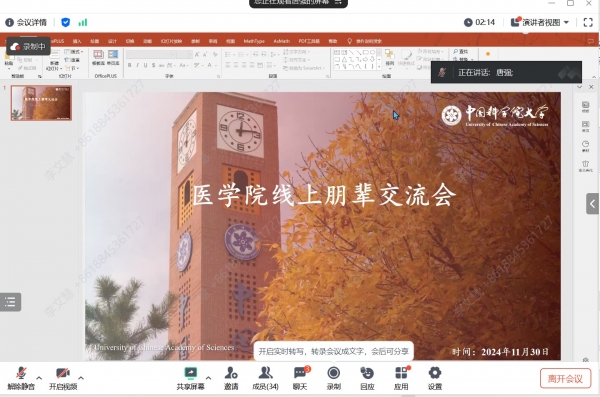This screenshot has height=397, width=600.
Task: Click the network signal strength icon
Action: pos(83,23)
